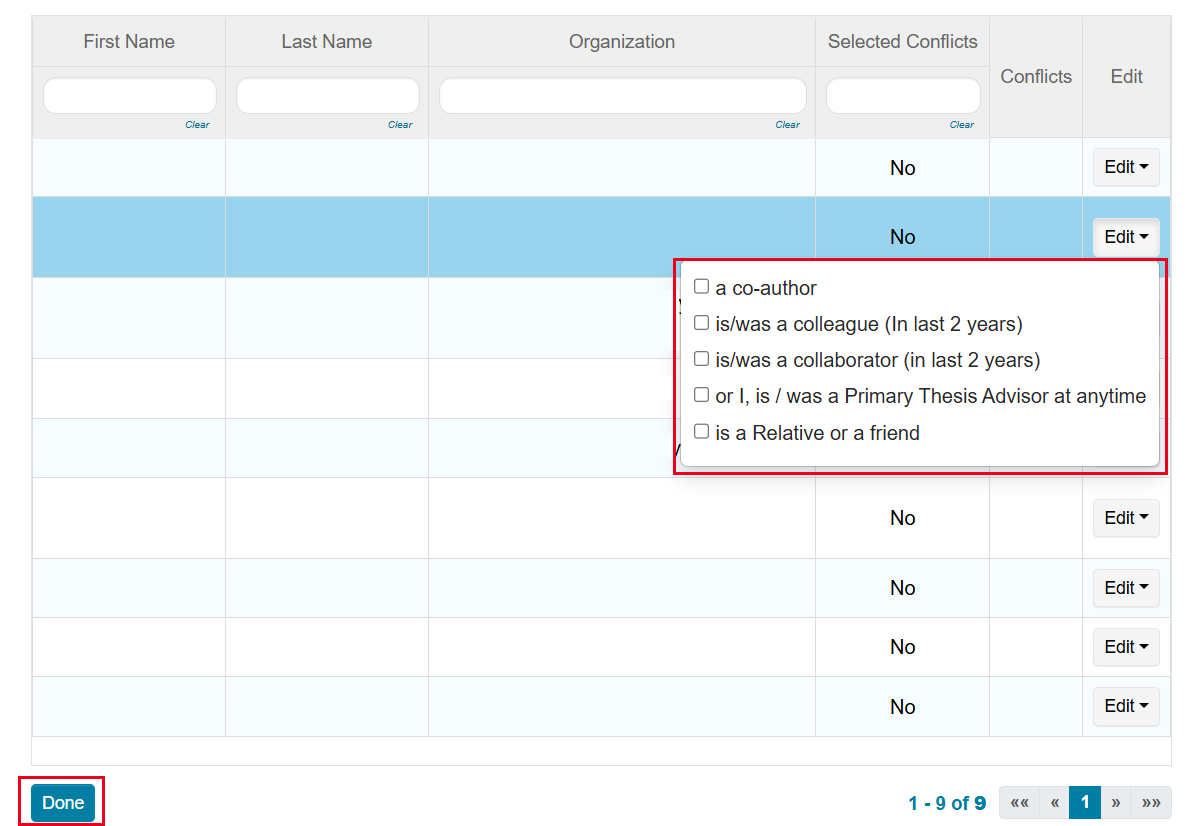Select page 1 in pagination
Image resolution: width=1192 pixels, height=826 pixels.
[x=1085, y=802]
